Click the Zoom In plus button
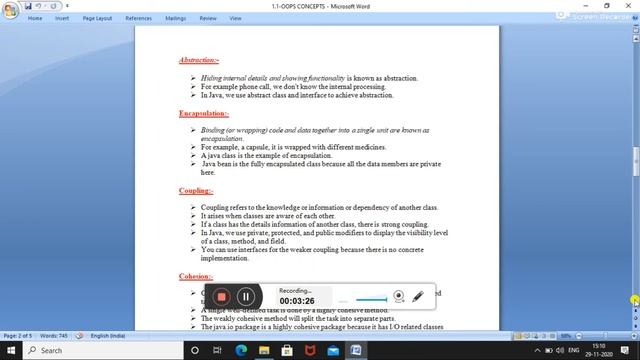The image size is (640, 360). click(x=634, y=336)
